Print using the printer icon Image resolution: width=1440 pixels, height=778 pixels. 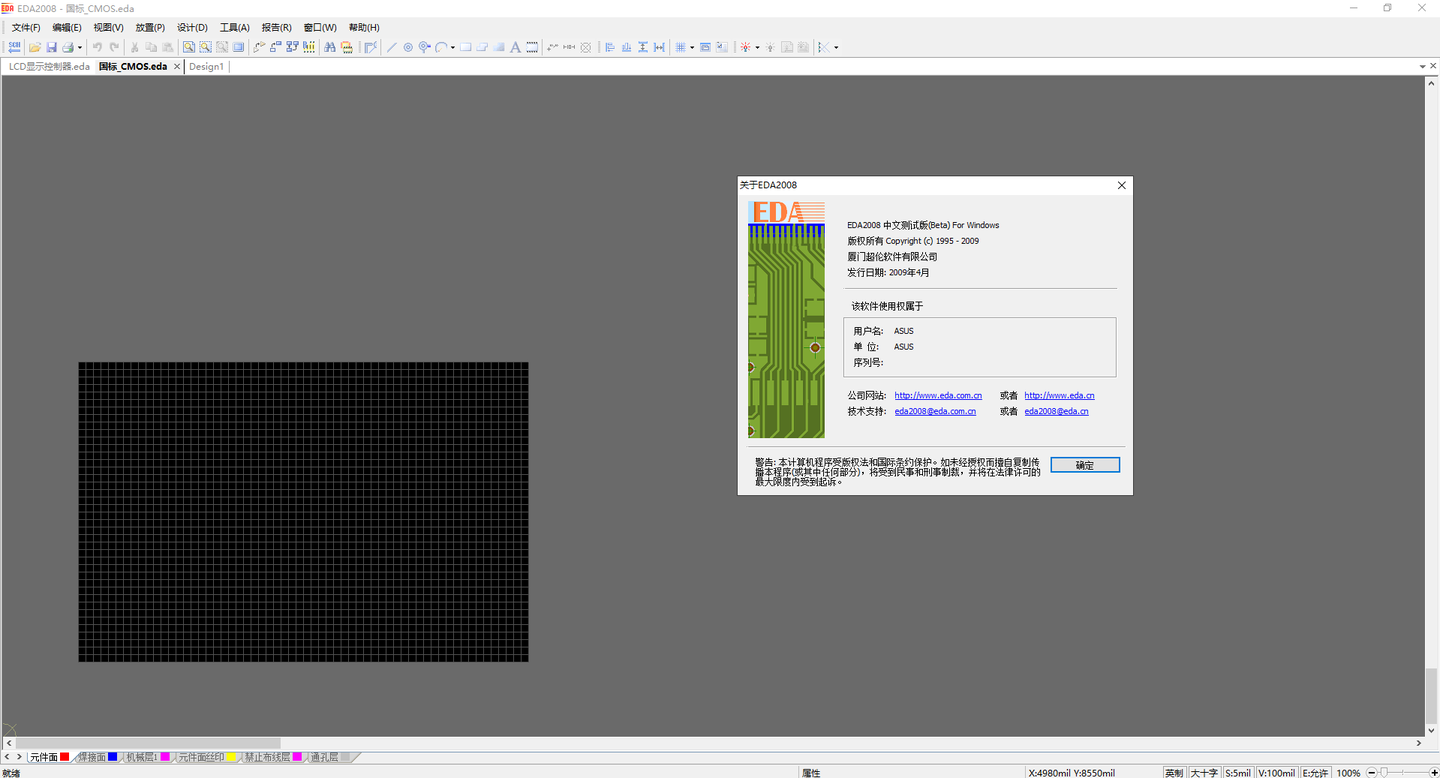(x=67, y=47)
